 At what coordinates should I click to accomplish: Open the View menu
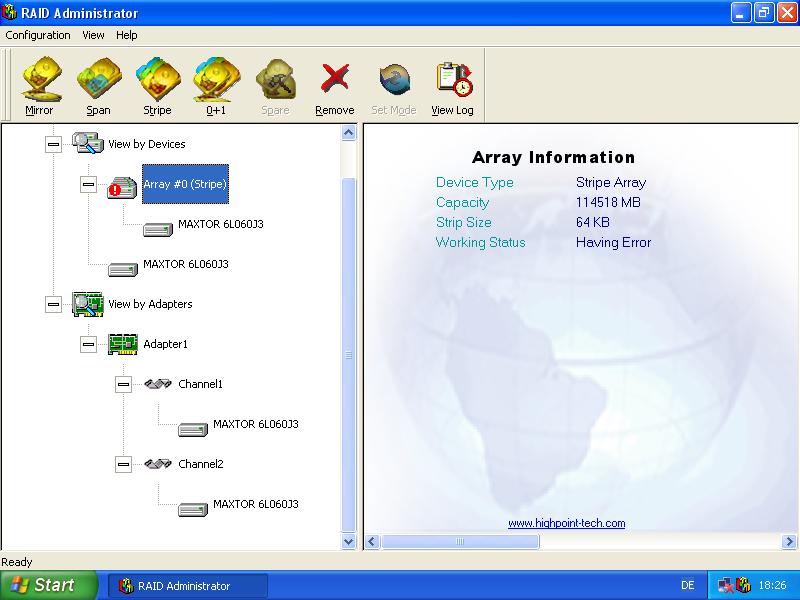93,35
